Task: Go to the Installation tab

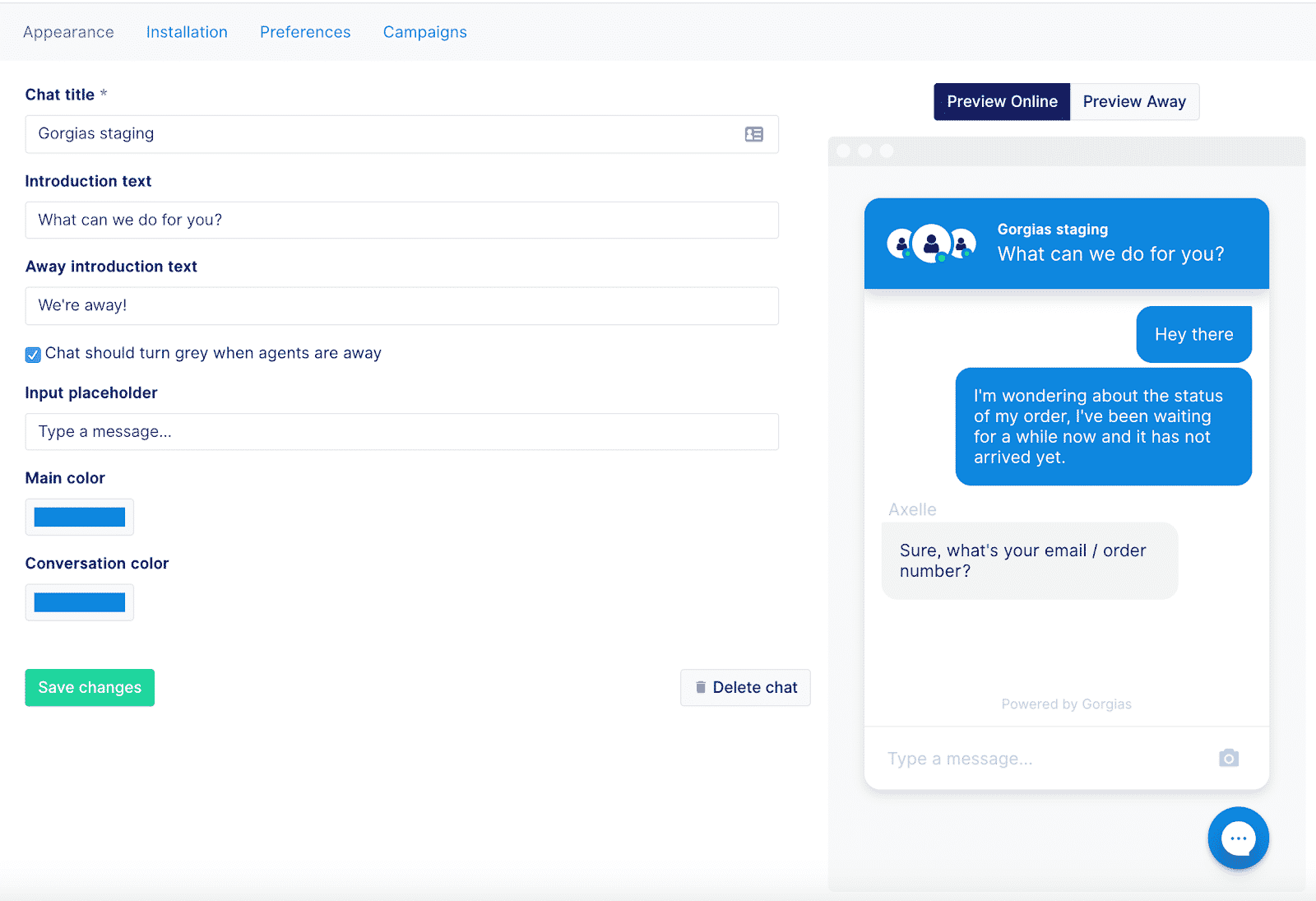Action: pos(187,32)
